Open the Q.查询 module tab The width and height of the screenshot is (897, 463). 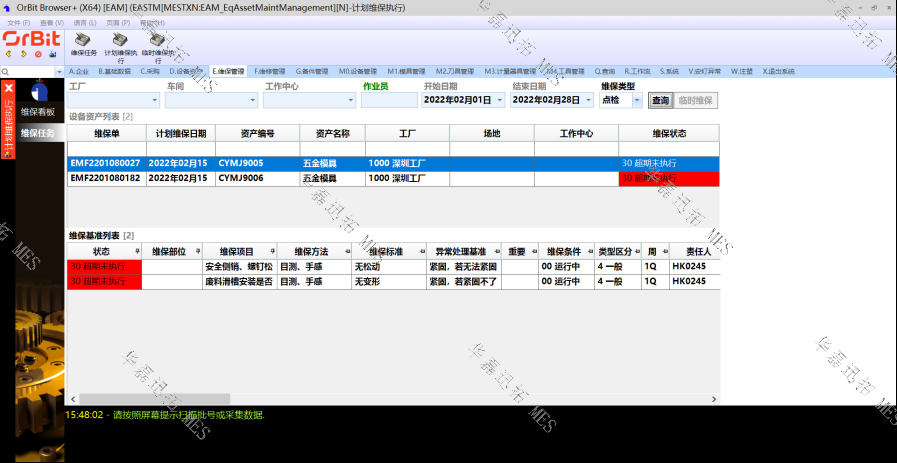click(606, 71)
